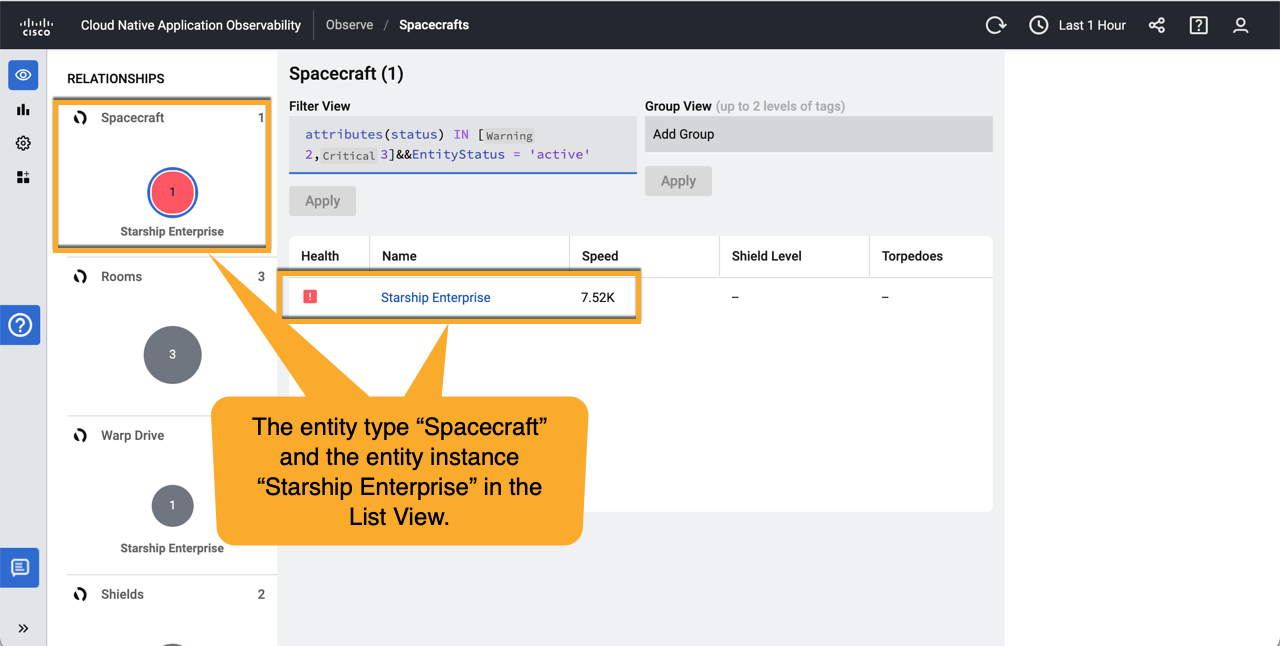Open the Starship Enterprise entity link
Viewport: 1280px width, 646px height.
(435, 297)
